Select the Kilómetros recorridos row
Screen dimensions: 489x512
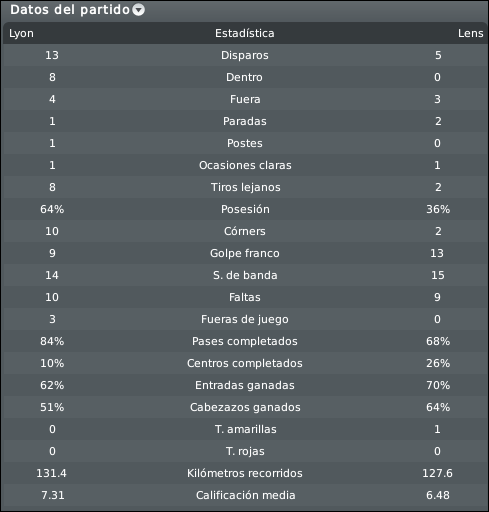245,473
